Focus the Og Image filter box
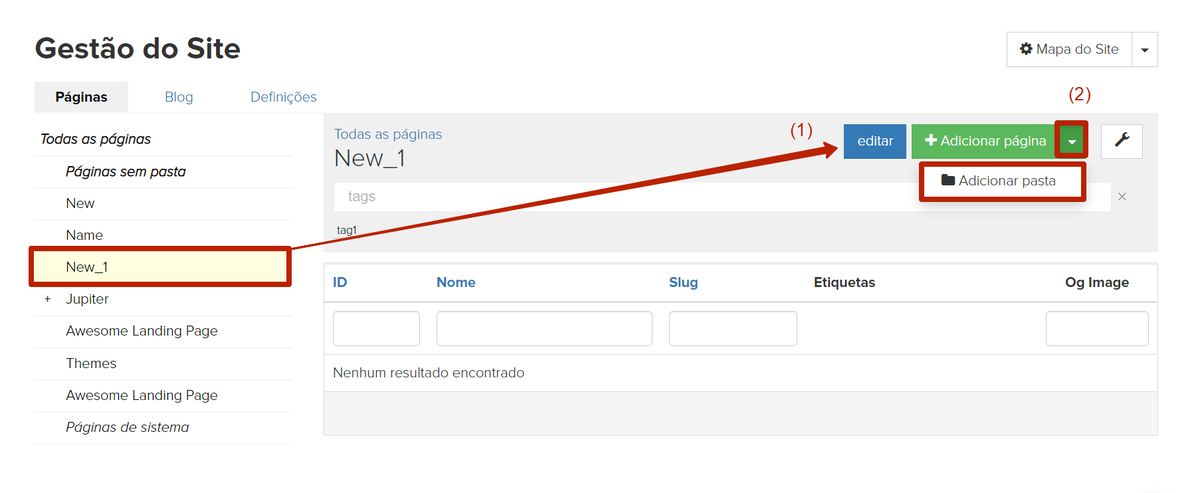1200x493 pixels. tap(1096, 328)
